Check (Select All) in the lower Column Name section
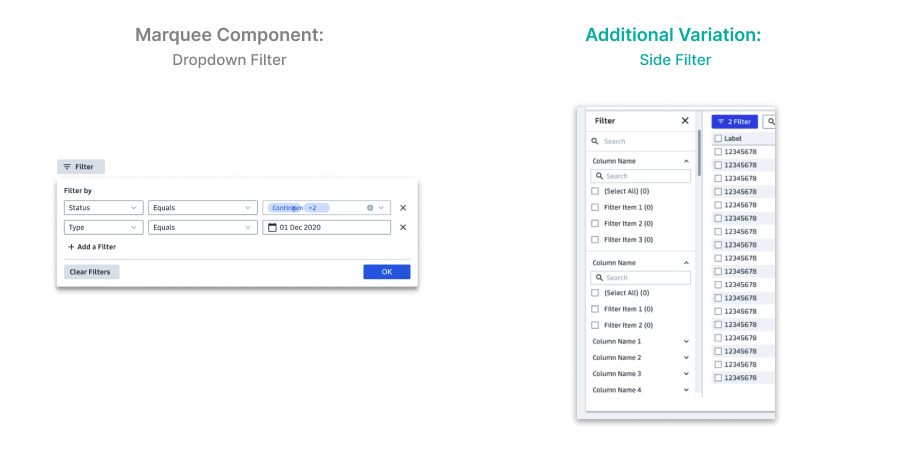Screen dimensions: 921x460 [595, 293]
